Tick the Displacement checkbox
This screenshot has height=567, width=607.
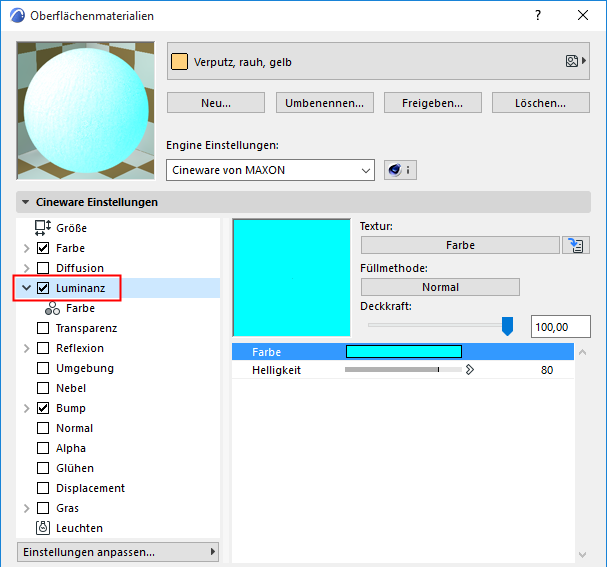[x=43, y=488]
